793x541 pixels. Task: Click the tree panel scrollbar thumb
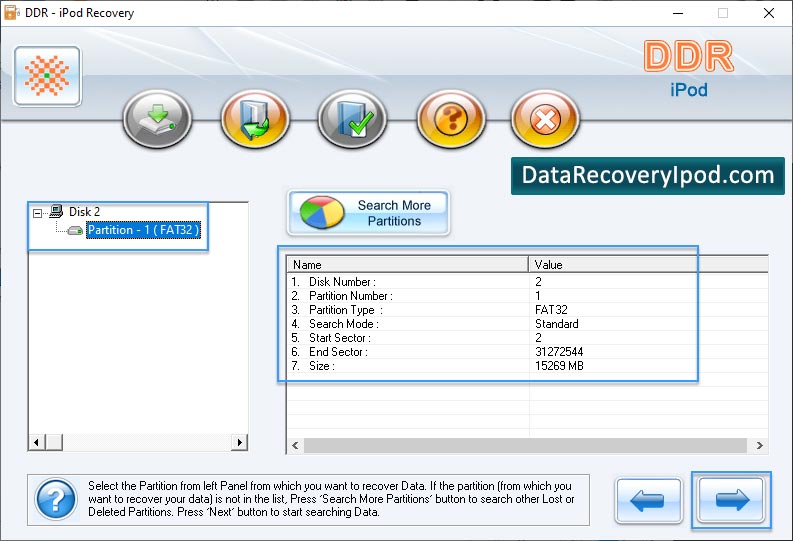point(54,442)
